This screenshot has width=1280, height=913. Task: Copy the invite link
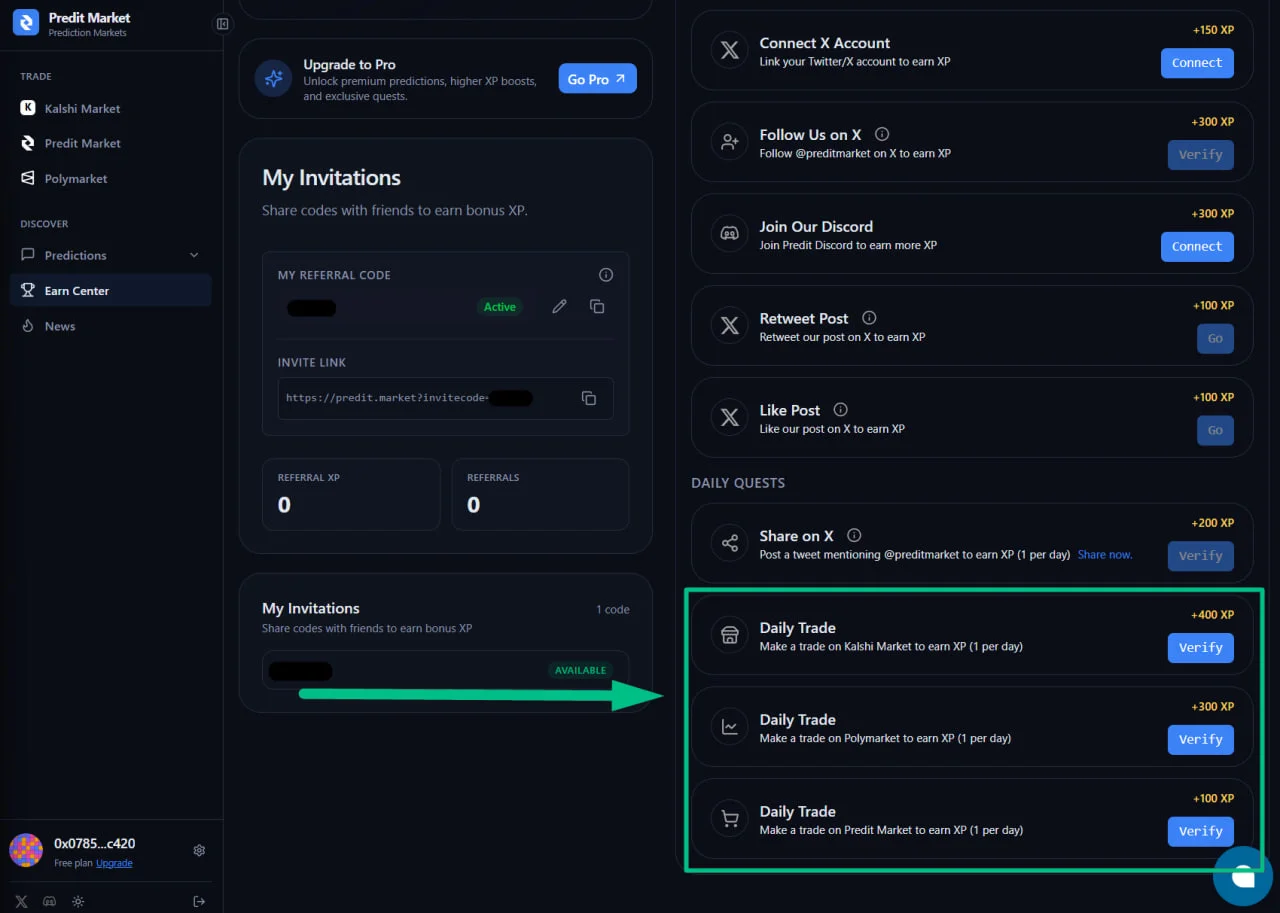click(x=589, y=398)
